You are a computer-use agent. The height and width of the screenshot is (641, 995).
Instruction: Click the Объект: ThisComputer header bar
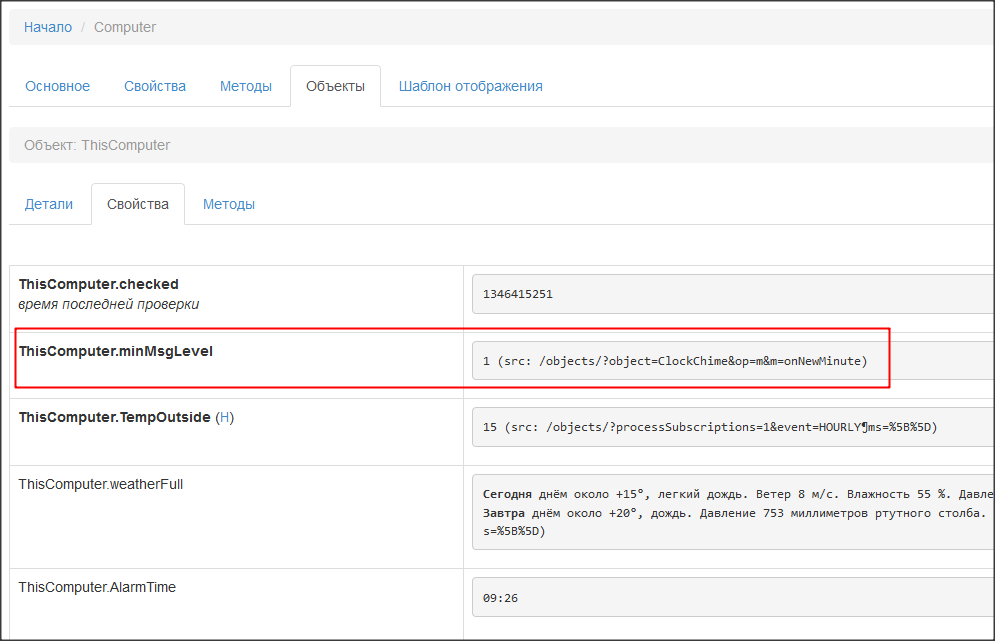tap(500, 145)
